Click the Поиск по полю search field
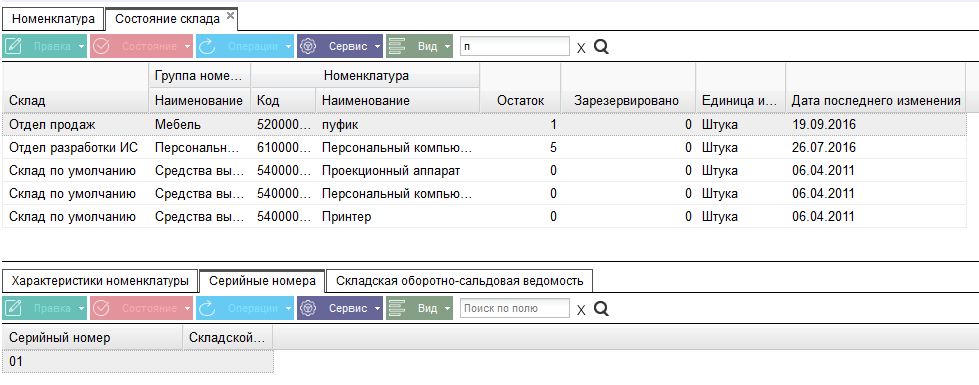 tap(515, 308)
